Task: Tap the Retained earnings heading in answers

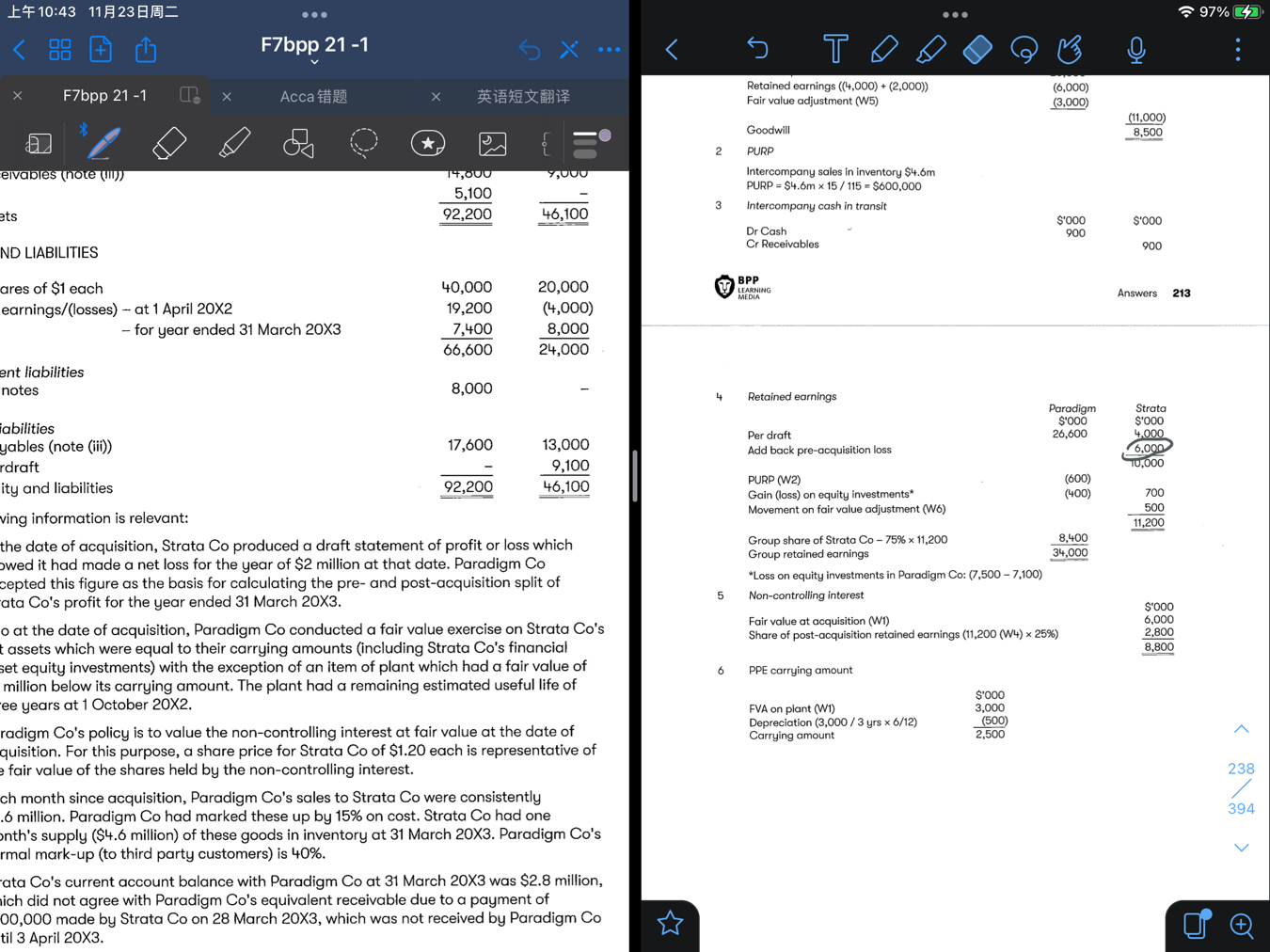Action: click(791, 397)
